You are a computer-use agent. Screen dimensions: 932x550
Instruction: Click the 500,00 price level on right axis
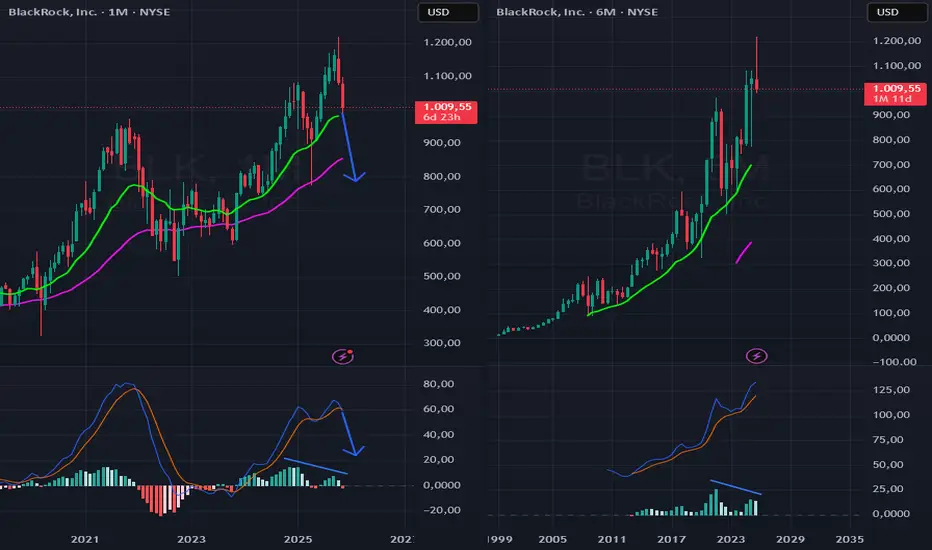891,213
